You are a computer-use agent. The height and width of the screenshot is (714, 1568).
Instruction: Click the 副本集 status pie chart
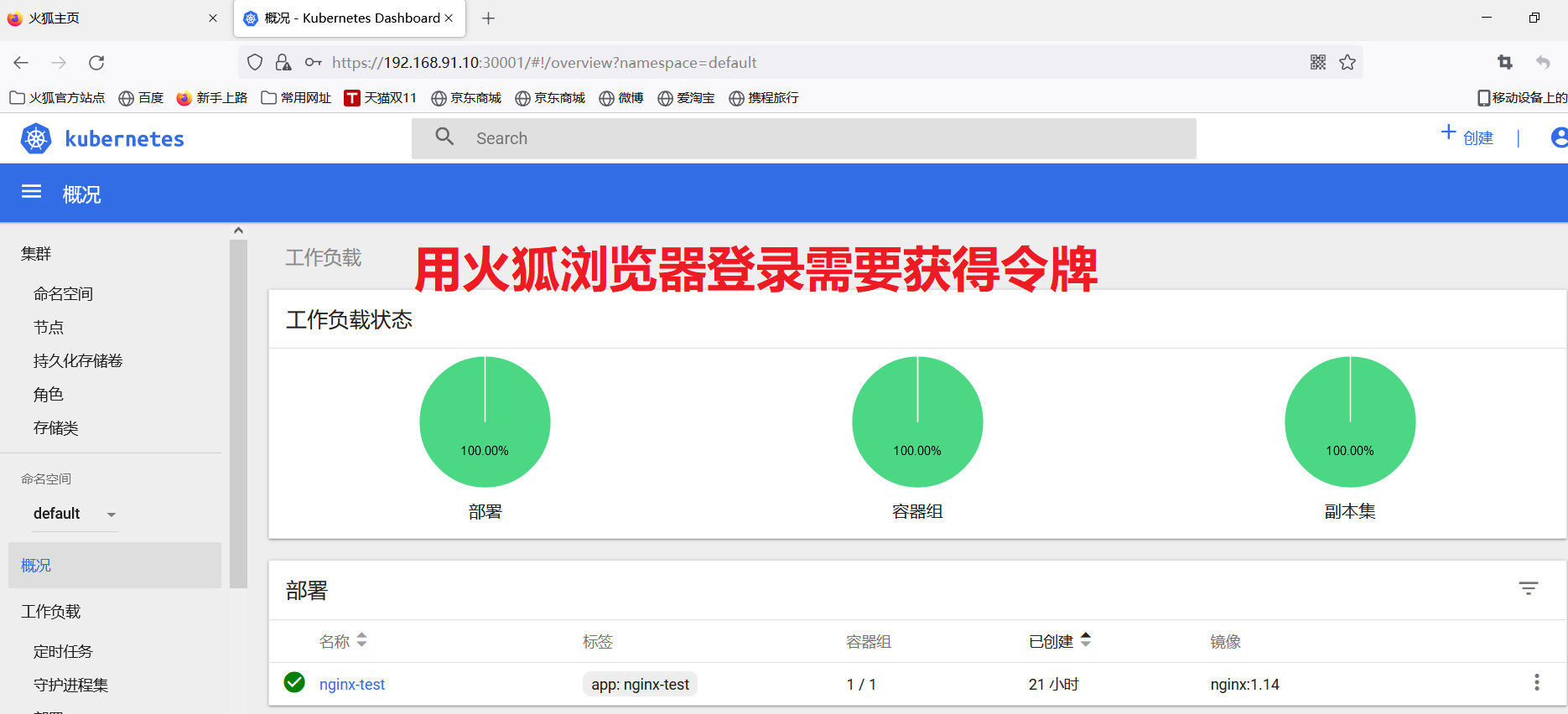point(1350,422)
